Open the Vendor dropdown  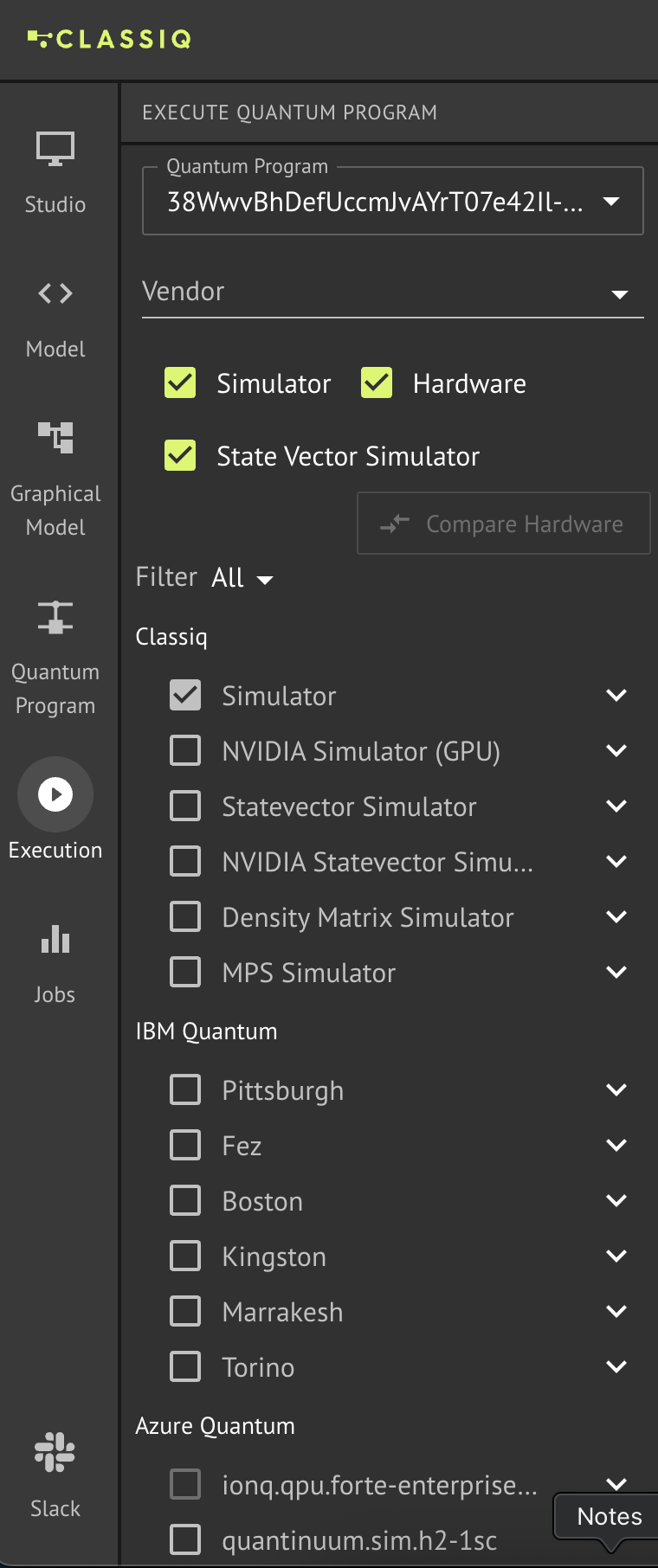620,294
